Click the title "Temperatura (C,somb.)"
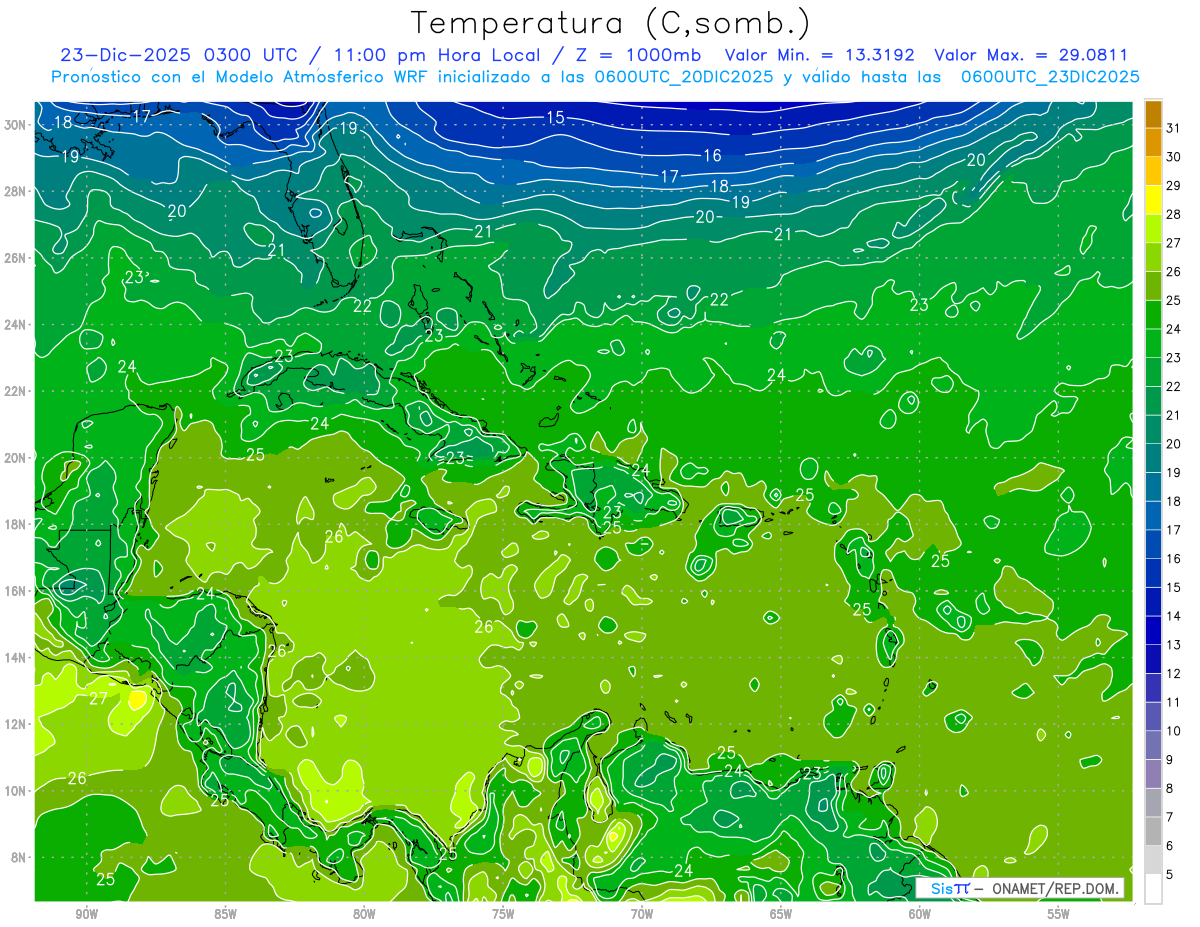Image resolution: width=1200 pixels, height=927 pixels. coord(611,23)
